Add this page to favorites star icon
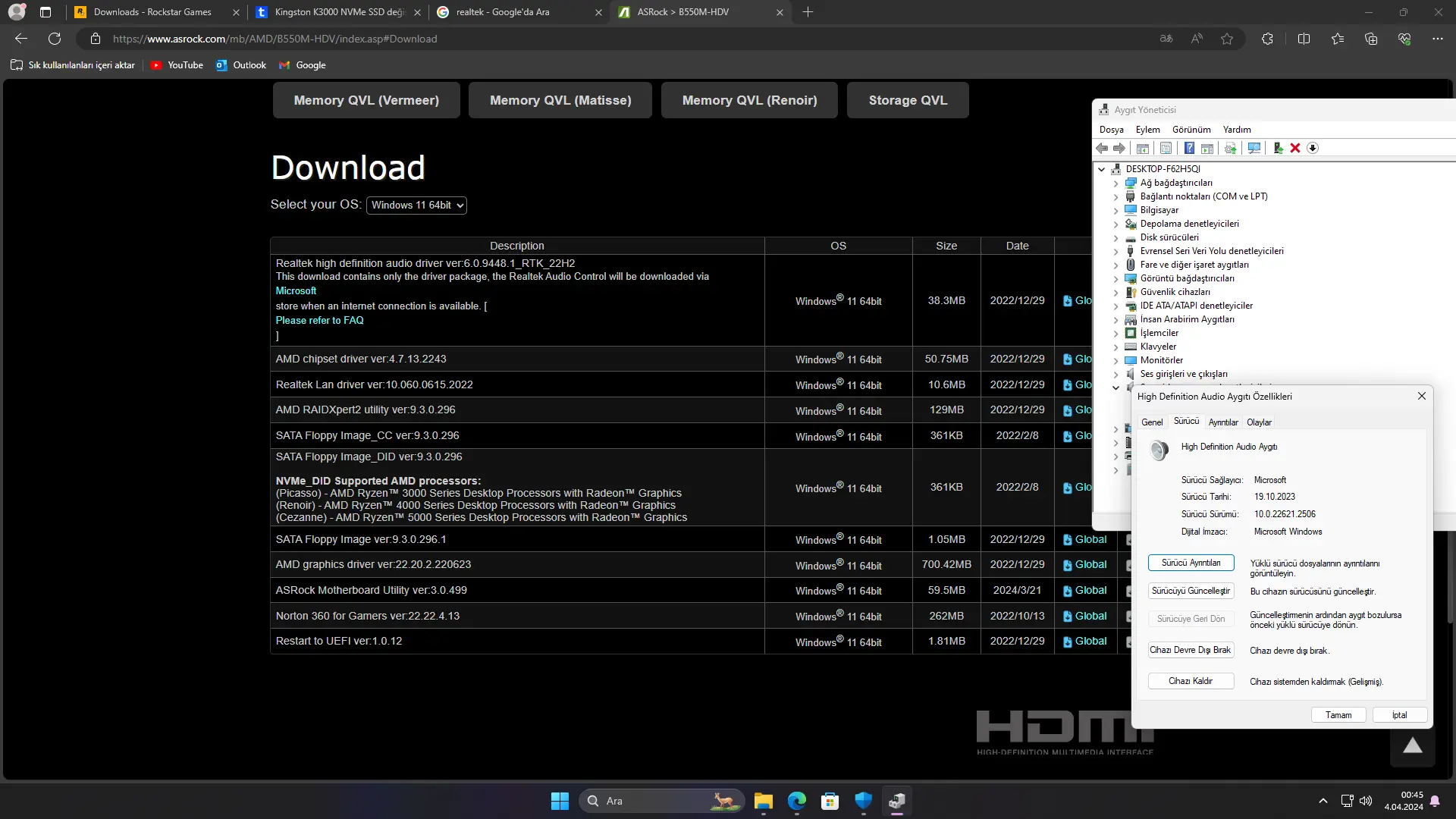This screenshot has height=819, width=1456. [x=1227, y=39]
